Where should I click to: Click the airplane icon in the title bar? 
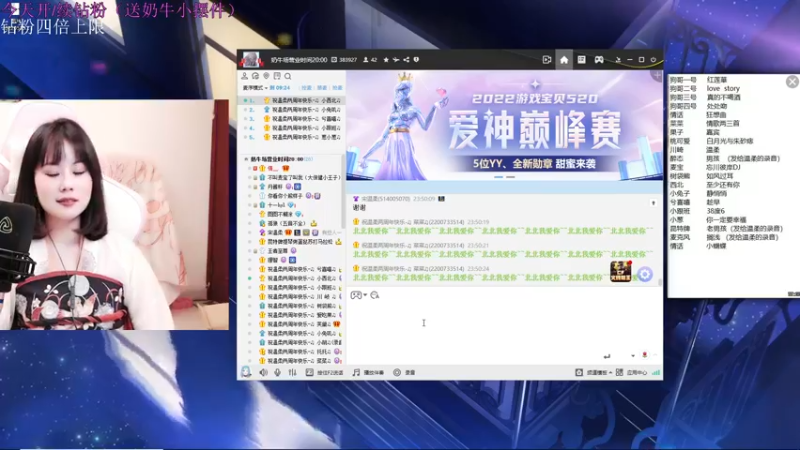(x=396, y=60)
